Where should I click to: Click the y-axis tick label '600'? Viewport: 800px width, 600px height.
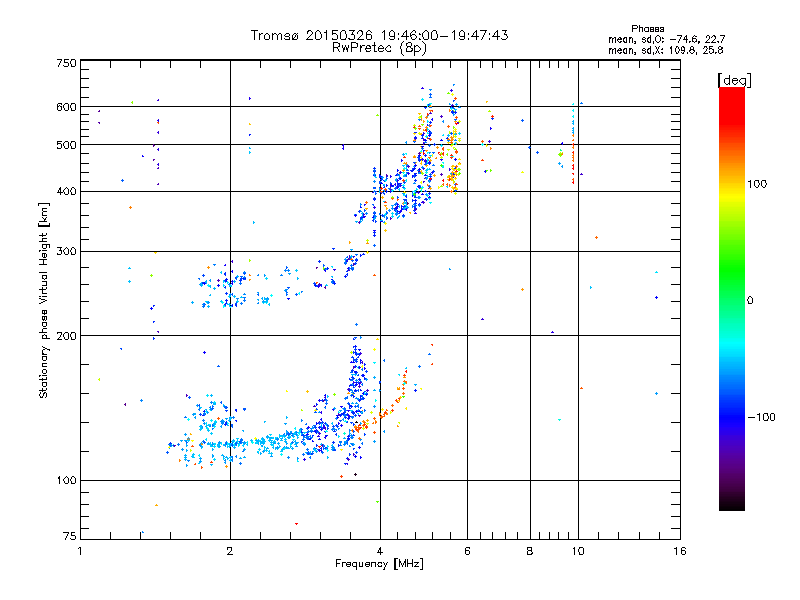(x=66, y=107)
